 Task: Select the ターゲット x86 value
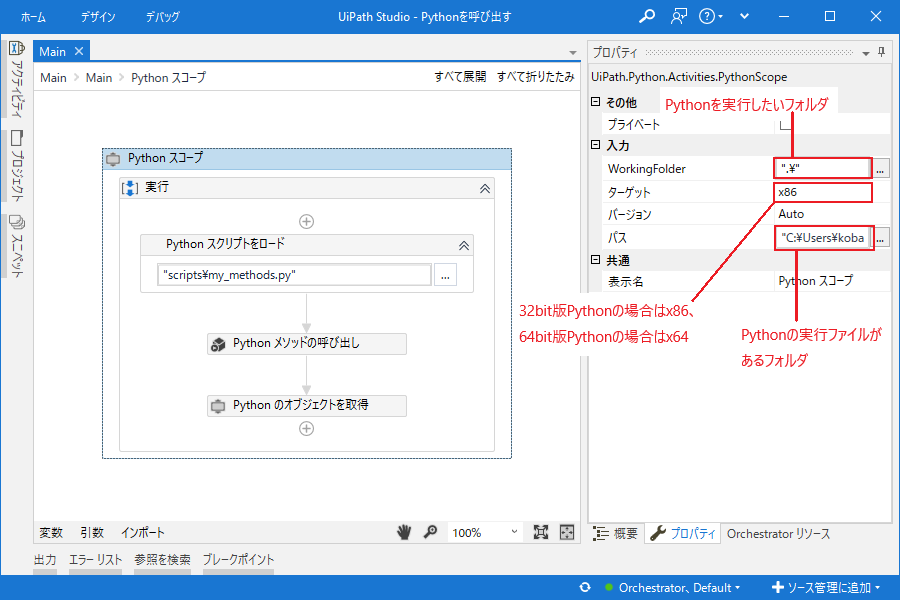(823, 192)
